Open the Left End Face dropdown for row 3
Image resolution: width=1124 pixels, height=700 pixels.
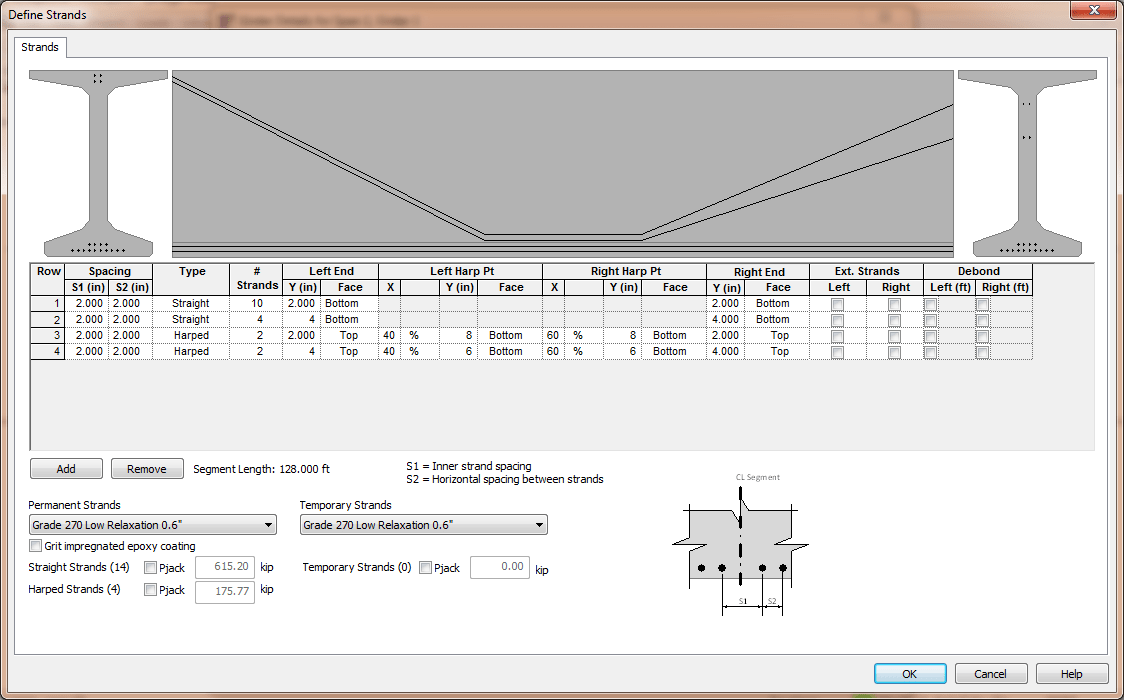click(347, 335)
